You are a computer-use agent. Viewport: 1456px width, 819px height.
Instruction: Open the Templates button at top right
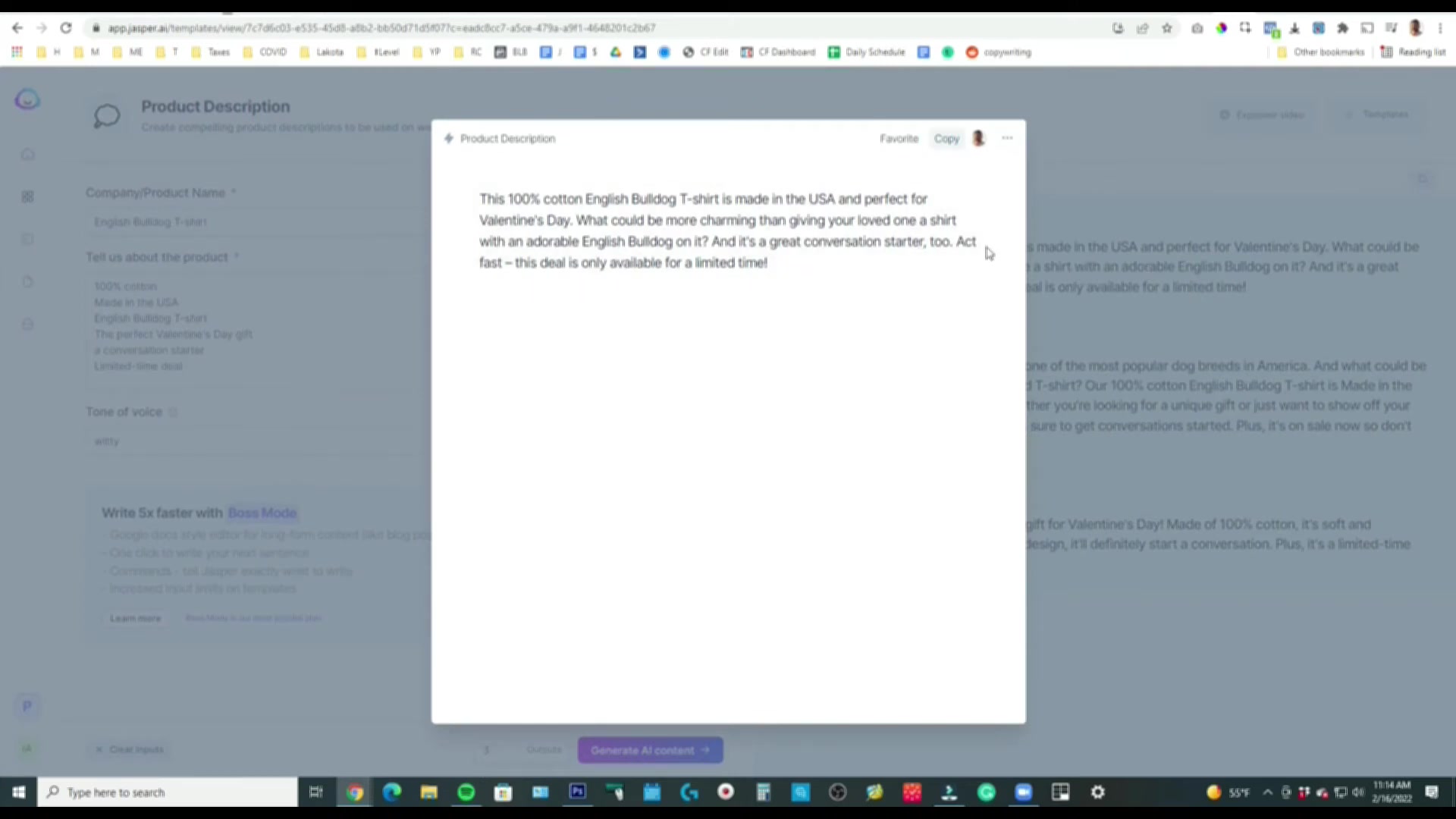(1376, 115)
